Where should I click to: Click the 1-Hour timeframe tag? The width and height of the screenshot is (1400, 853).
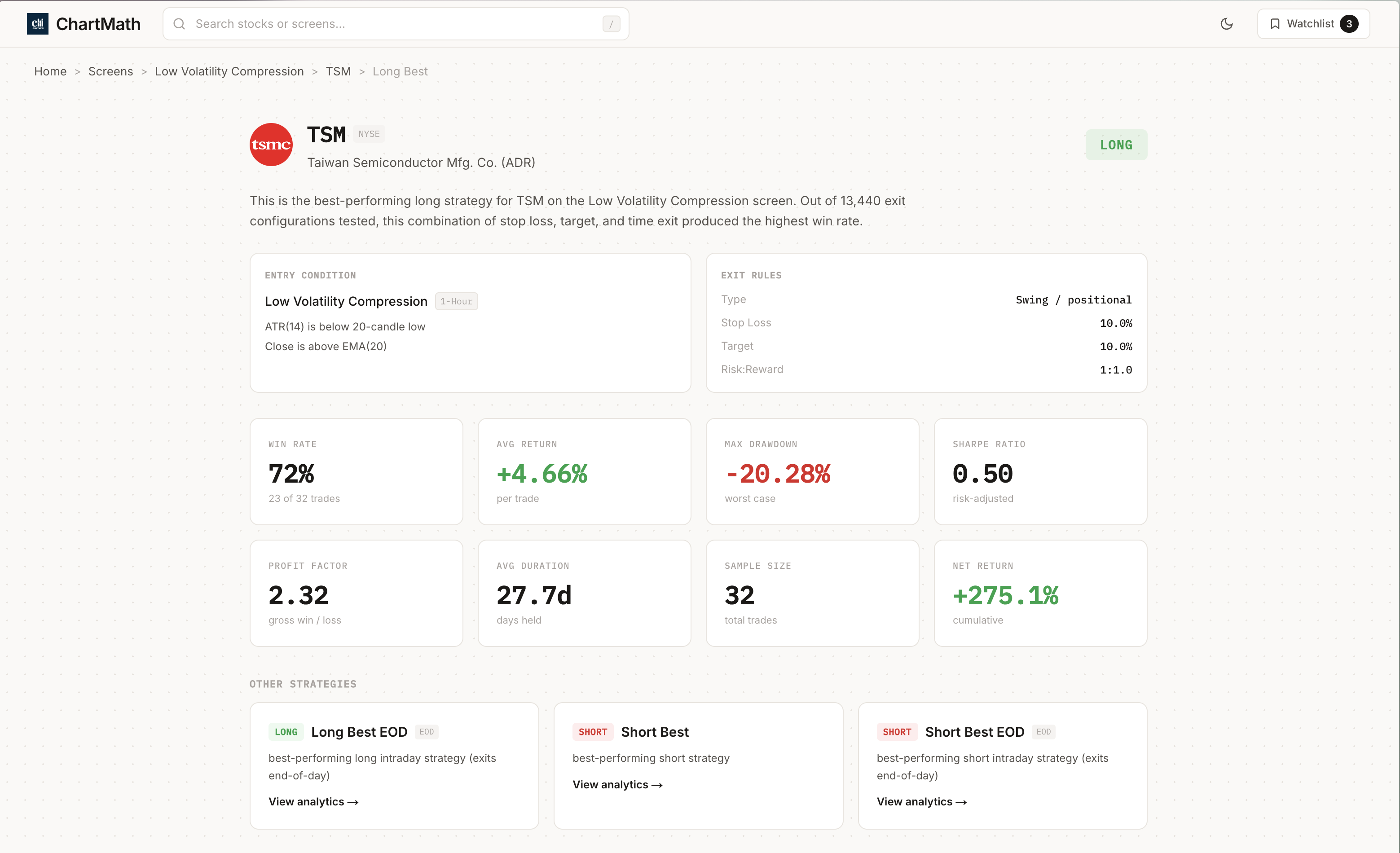[x=456, y=301]
